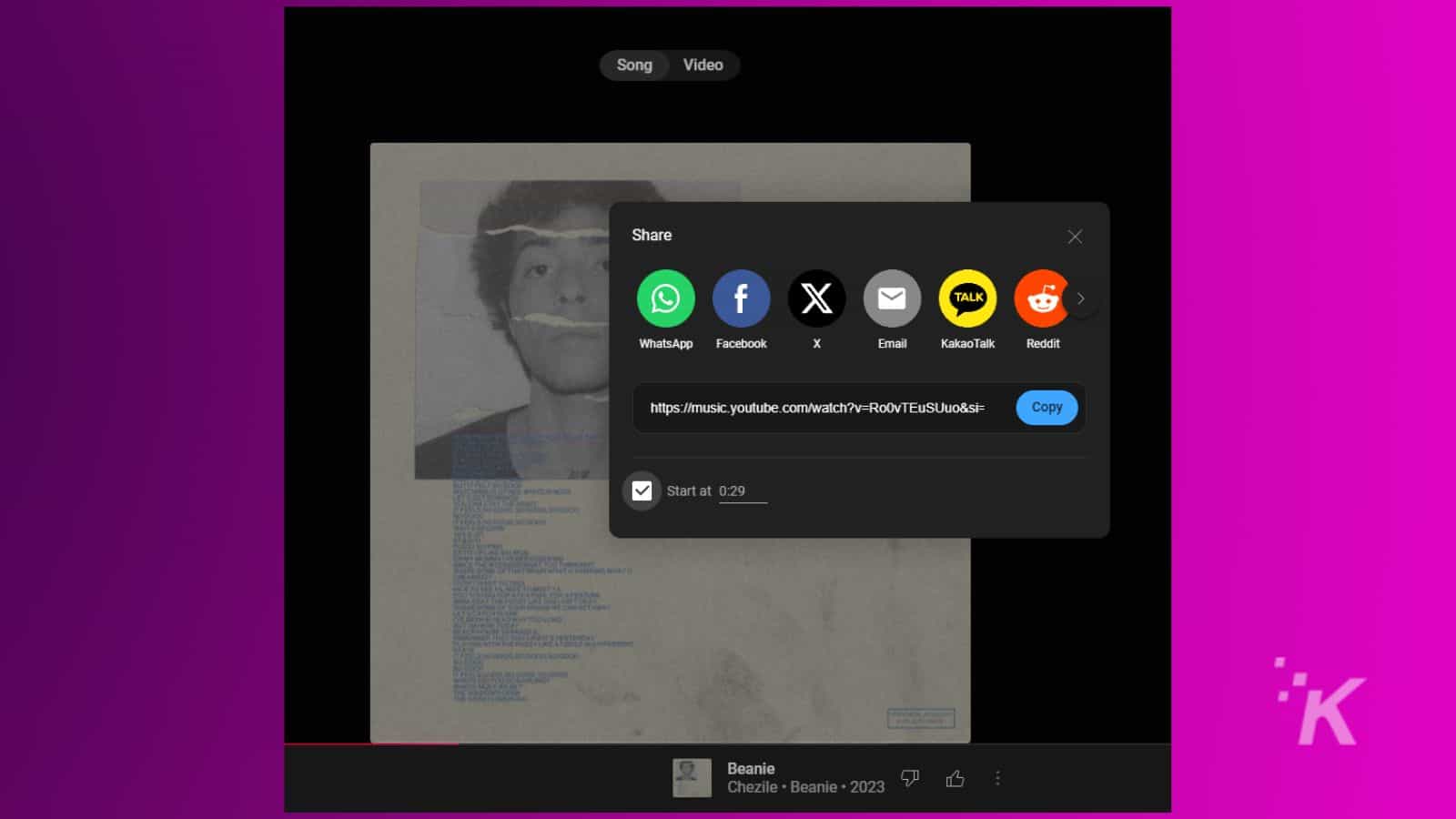Share to Facebook icon
Screen dimensions: 1456x819
tap(741, 298)
